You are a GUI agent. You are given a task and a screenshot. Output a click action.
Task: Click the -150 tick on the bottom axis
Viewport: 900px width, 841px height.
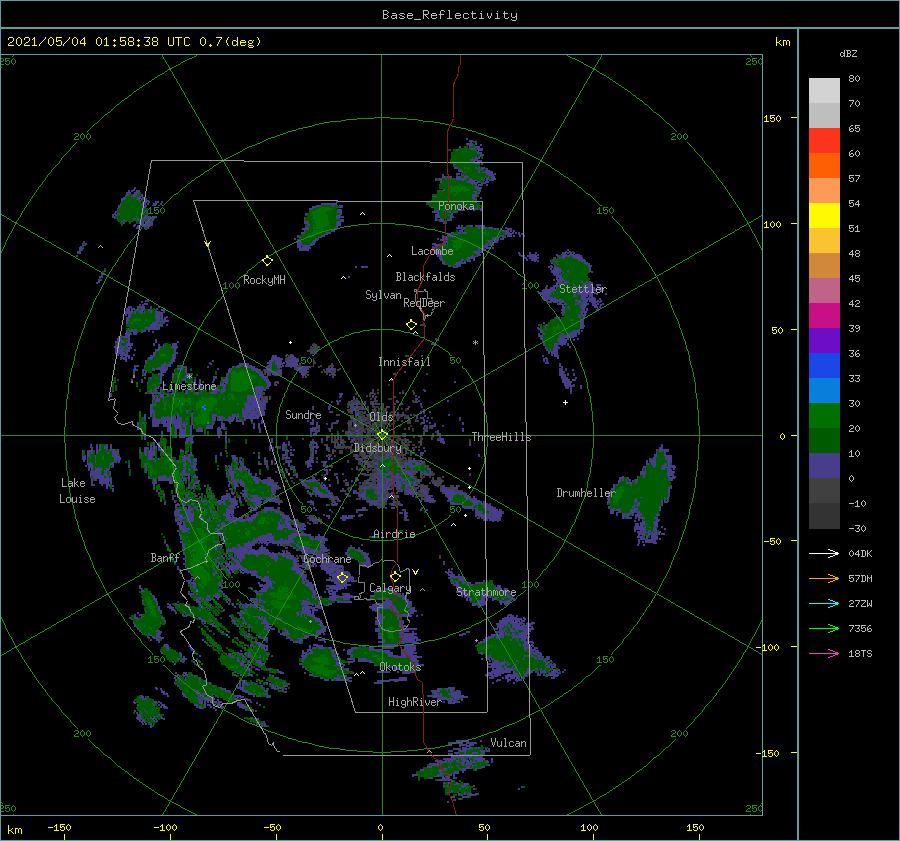pos(59,827)
